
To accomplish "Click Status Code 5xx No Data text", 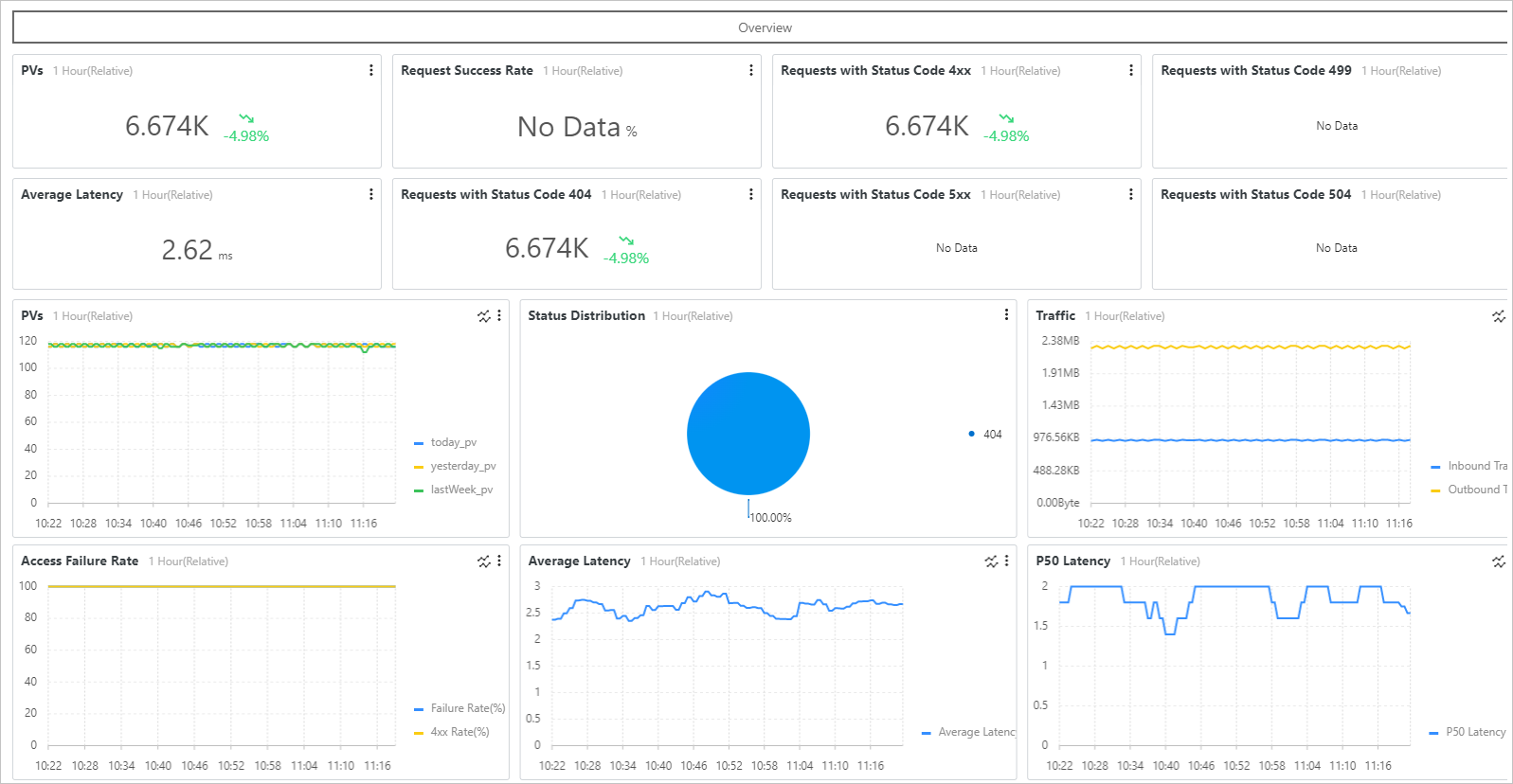I will pyautogui.click(x=957, y=248).
